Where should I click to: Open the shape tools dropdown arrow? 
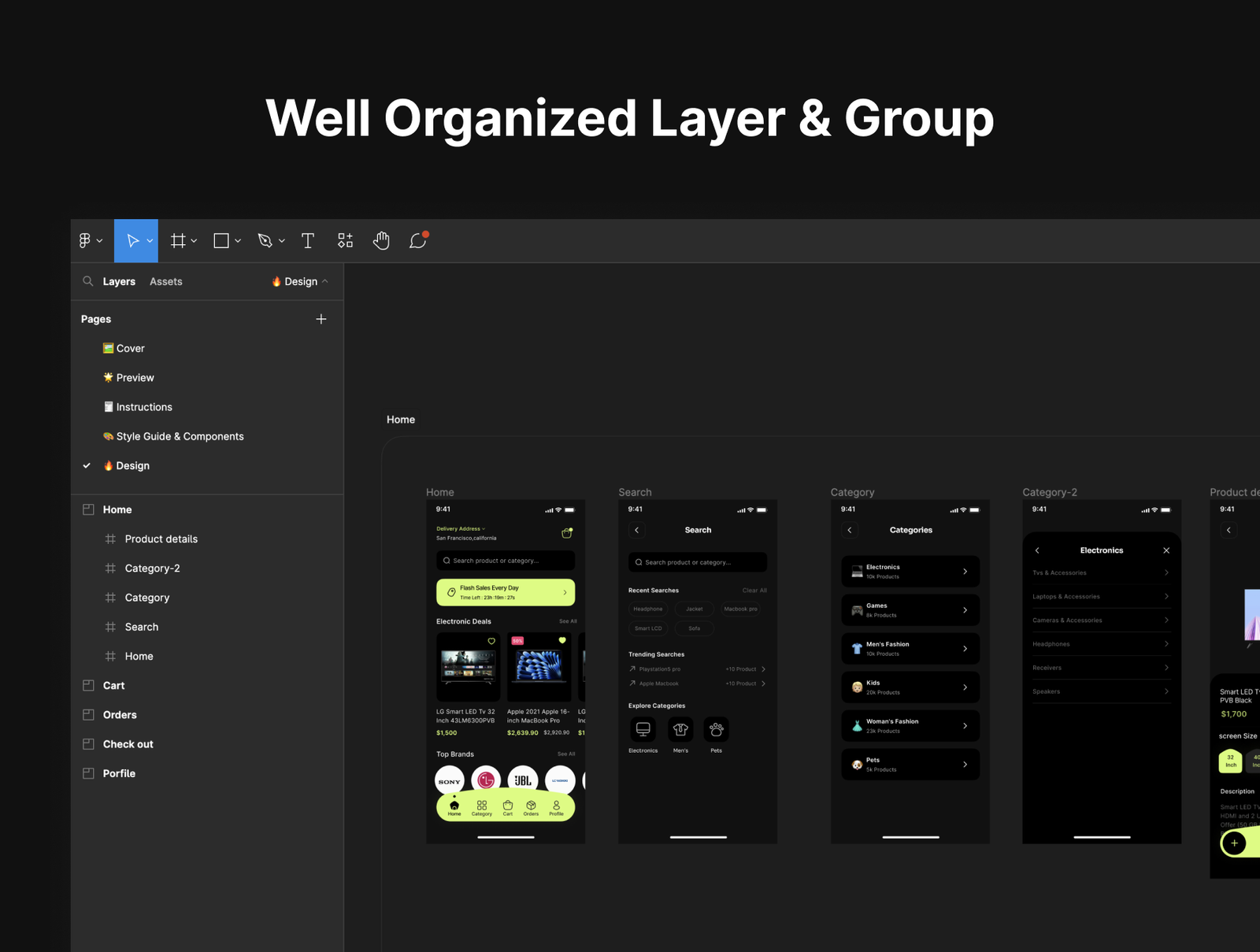pos(238,241)
